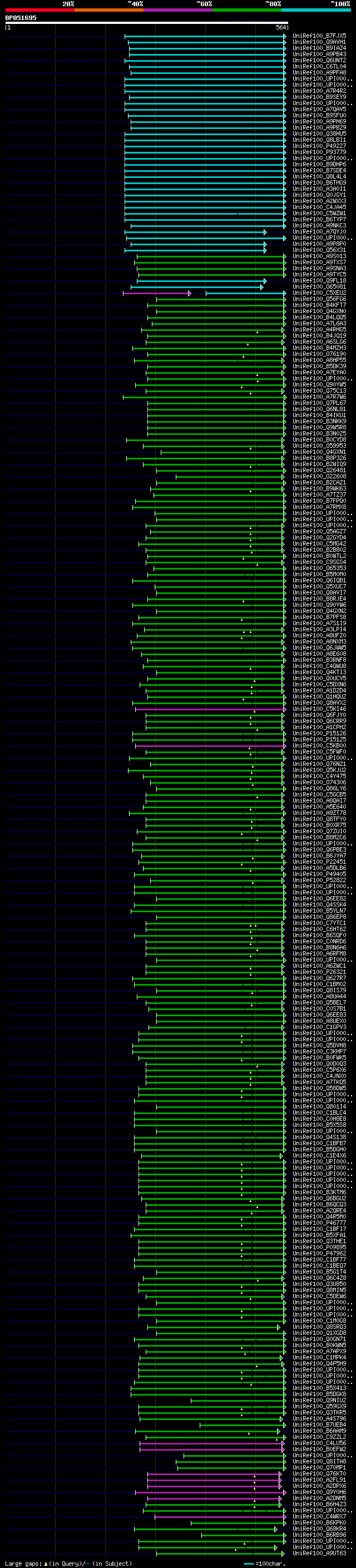The image size is (356, 1568).
Task: Click the green ~80% identity legend bar
Action: [x=247, y=10]
